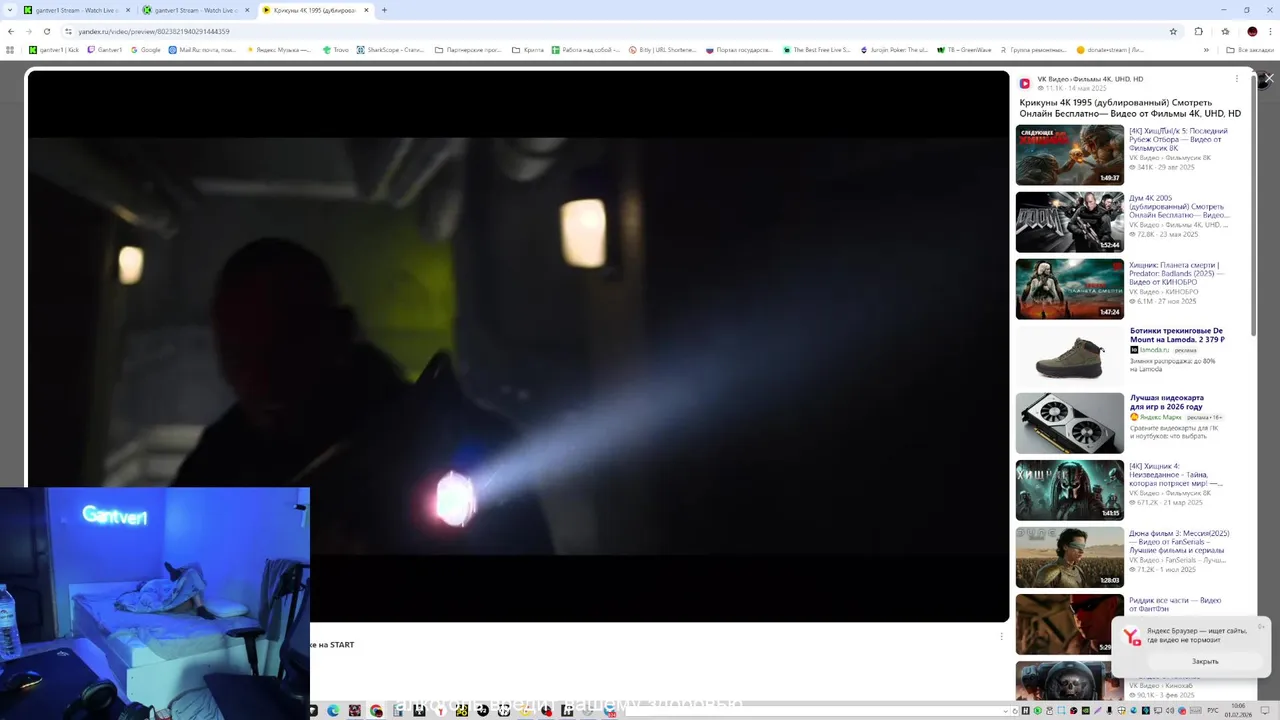Click Закрыть on the Яндекс Браузер popup

[x=1205, y=661]
